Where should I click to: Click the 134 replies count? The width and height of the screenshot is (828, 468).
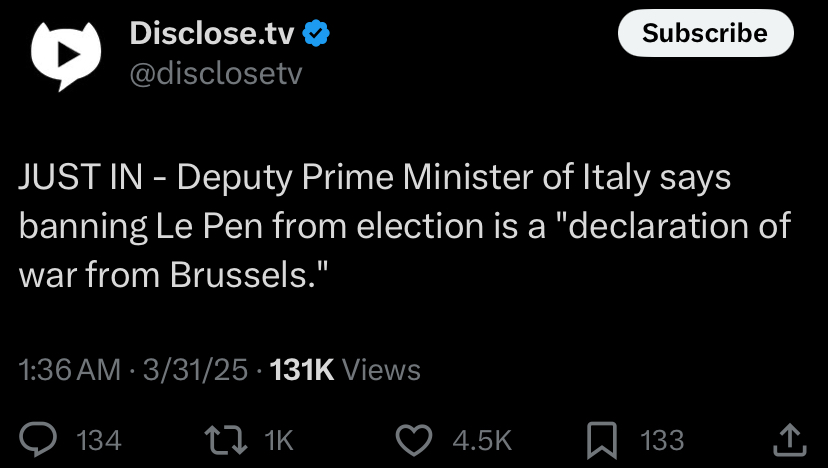[x=99, y=440]
